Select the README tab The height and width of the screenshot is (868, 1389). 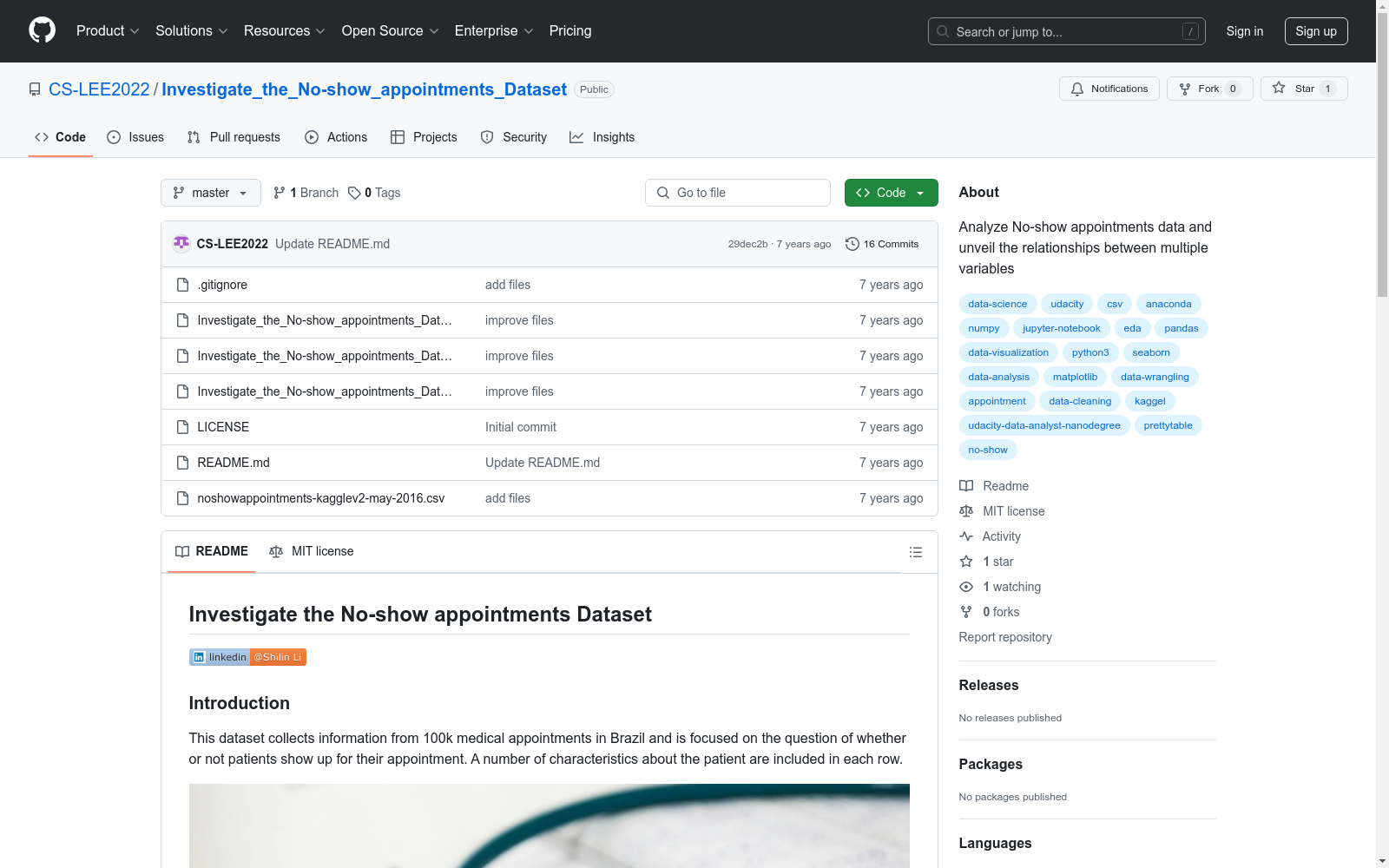click(212, 551)
